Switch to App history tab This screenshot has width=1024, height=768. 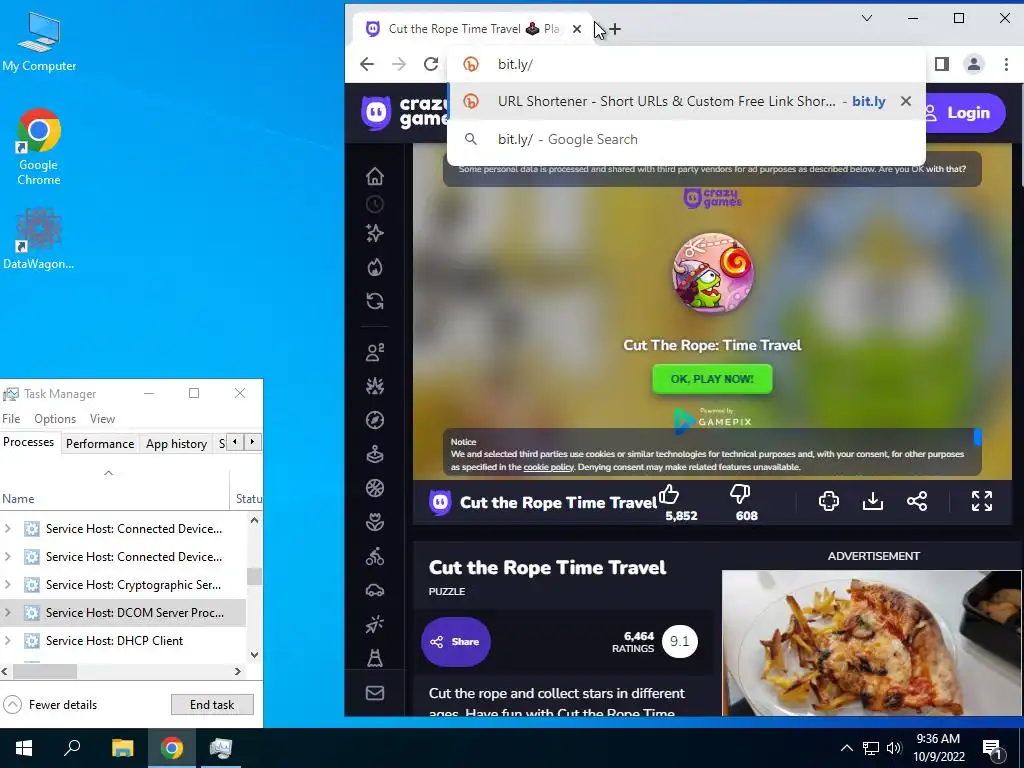pos(176,443)
